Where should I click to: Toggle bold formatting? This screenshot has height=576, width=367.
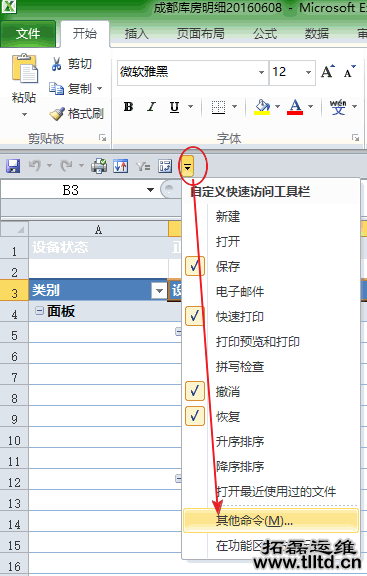(x=128, y=107)
